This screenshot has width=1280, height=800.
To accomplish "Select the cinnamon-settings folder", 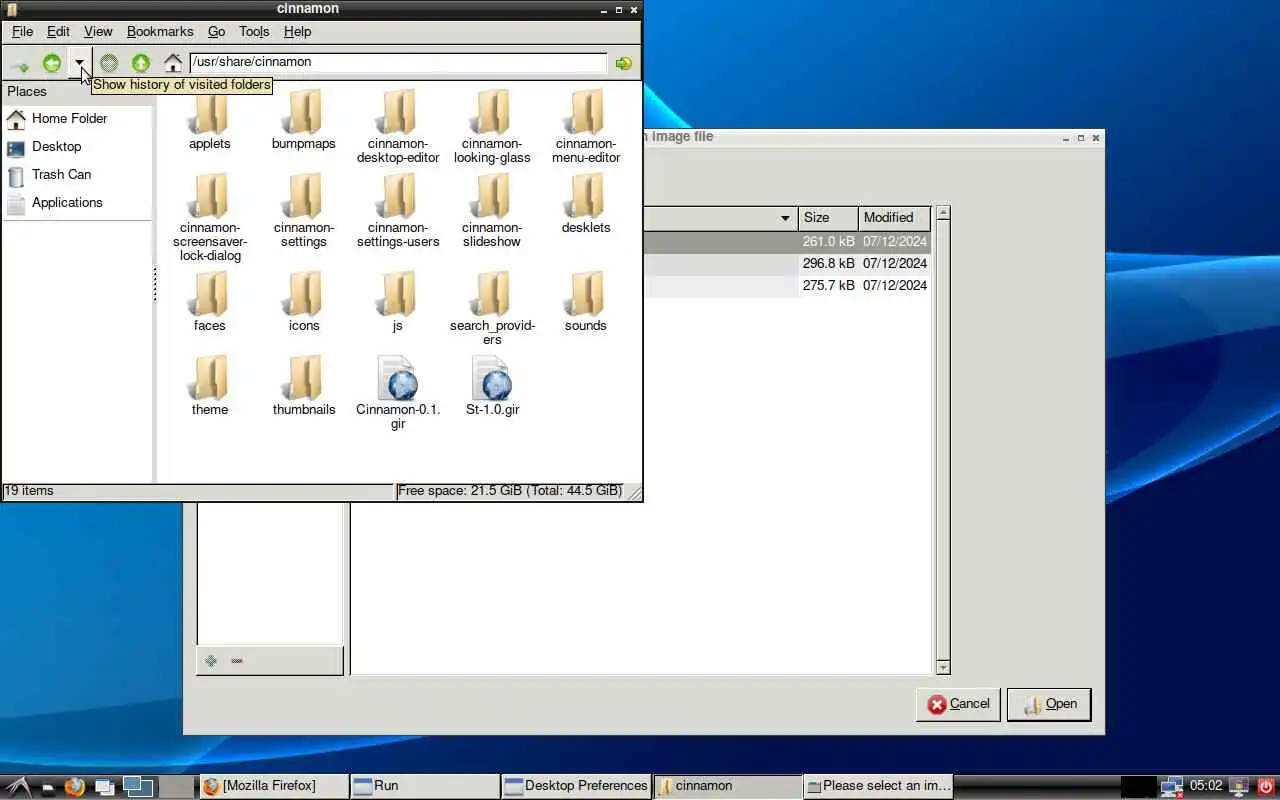I will (304, 210).
